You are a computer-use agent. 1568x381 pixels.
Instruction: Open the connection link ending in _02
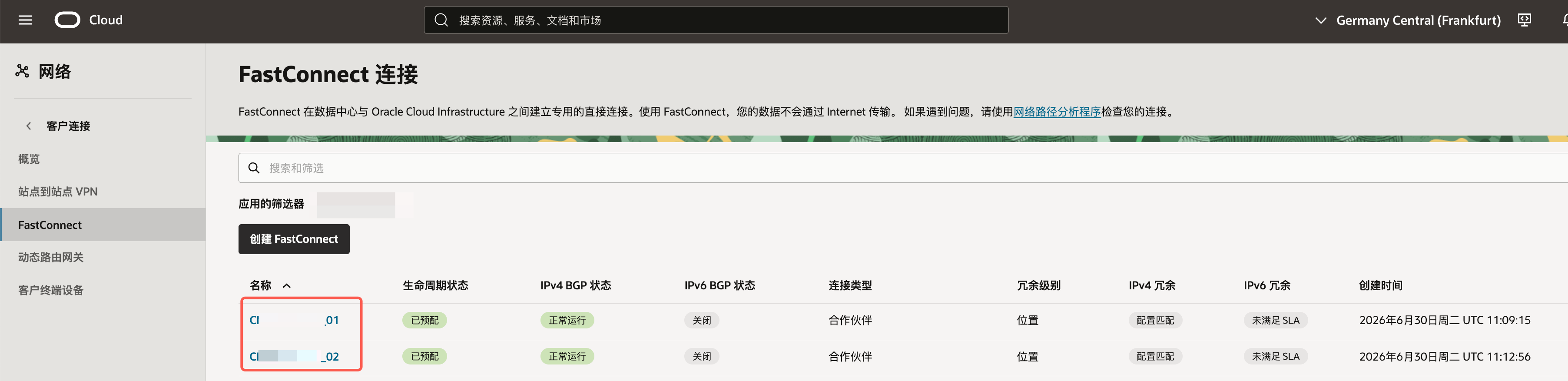click(x=294, y=357)
